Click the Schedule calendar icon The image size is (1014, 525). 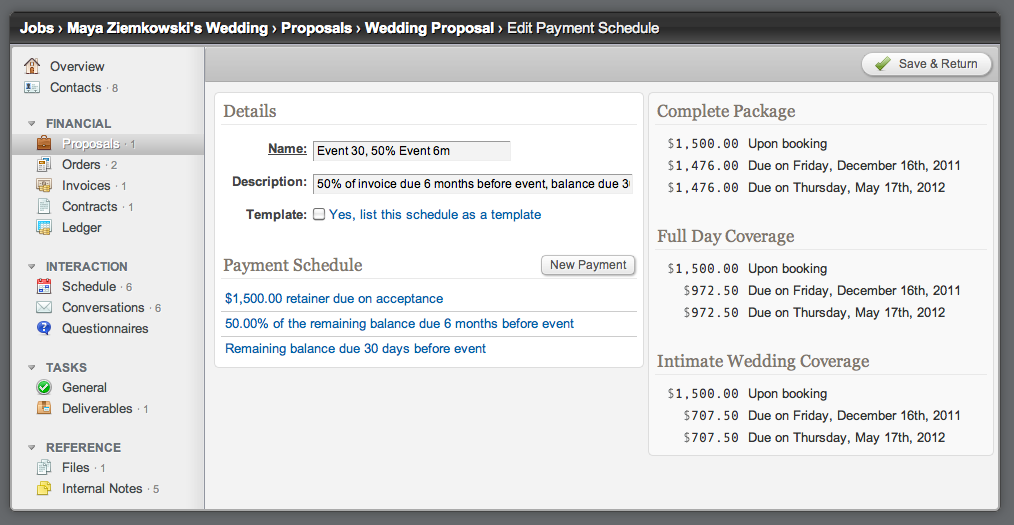tap(44, 286)
